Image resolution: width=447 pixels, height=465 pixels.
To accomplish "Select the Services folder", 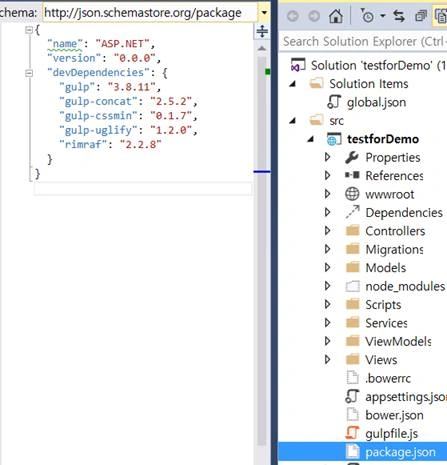I will tap(386, 323).
